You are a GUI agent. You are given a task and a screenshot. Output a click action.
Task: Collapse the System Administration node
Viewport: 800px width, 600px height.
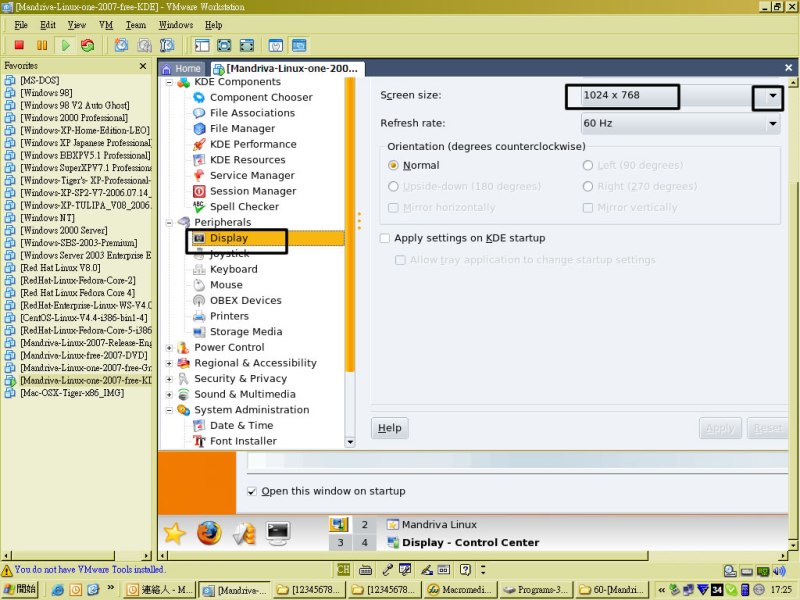pos(169,410)
